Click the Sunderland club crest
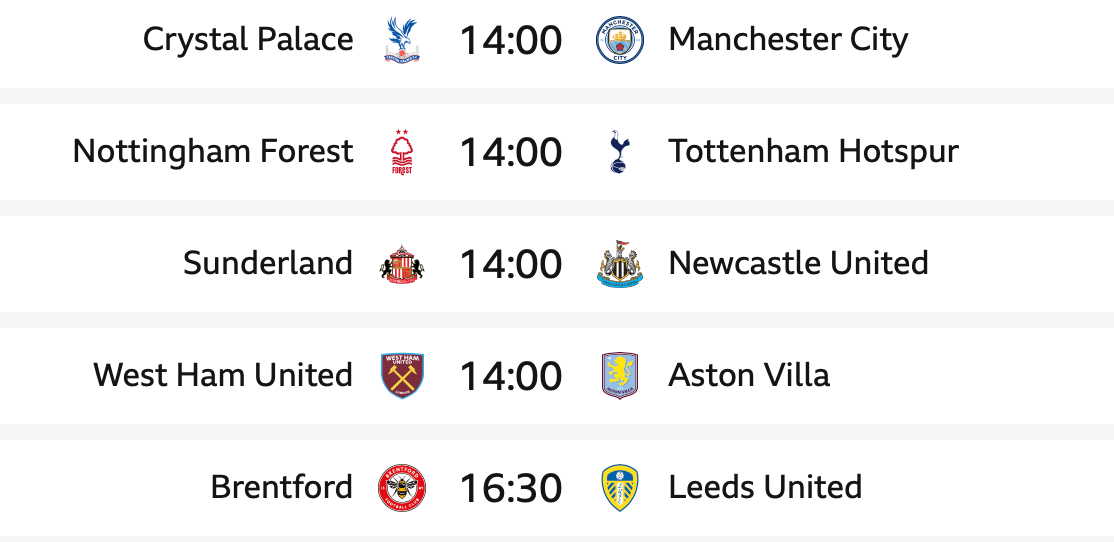This screenshot has width=1114, height=542. point(402,264)
